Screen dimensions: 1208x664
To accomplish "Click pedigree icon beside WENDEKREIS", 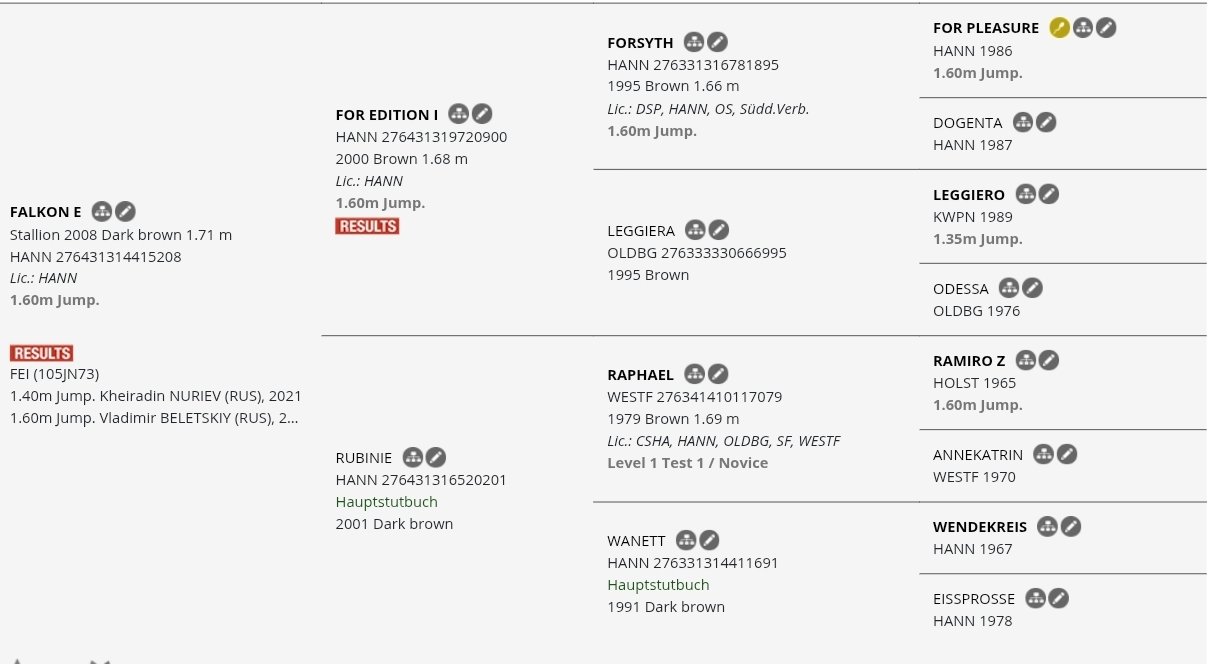I will coord(1047,526).
